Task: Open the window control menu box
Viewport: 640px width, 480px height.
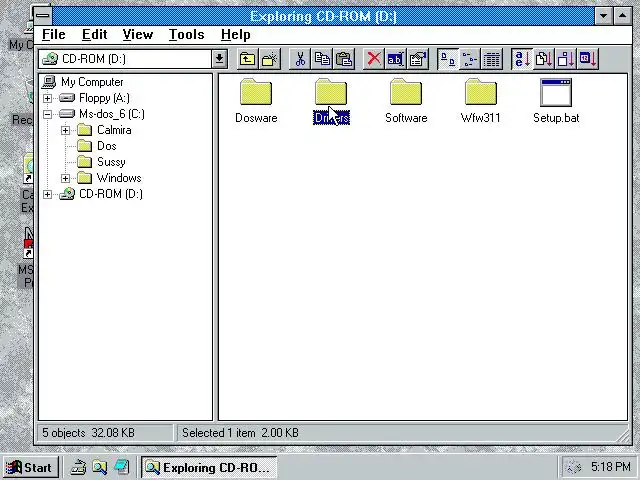Action: click(42, 16)
